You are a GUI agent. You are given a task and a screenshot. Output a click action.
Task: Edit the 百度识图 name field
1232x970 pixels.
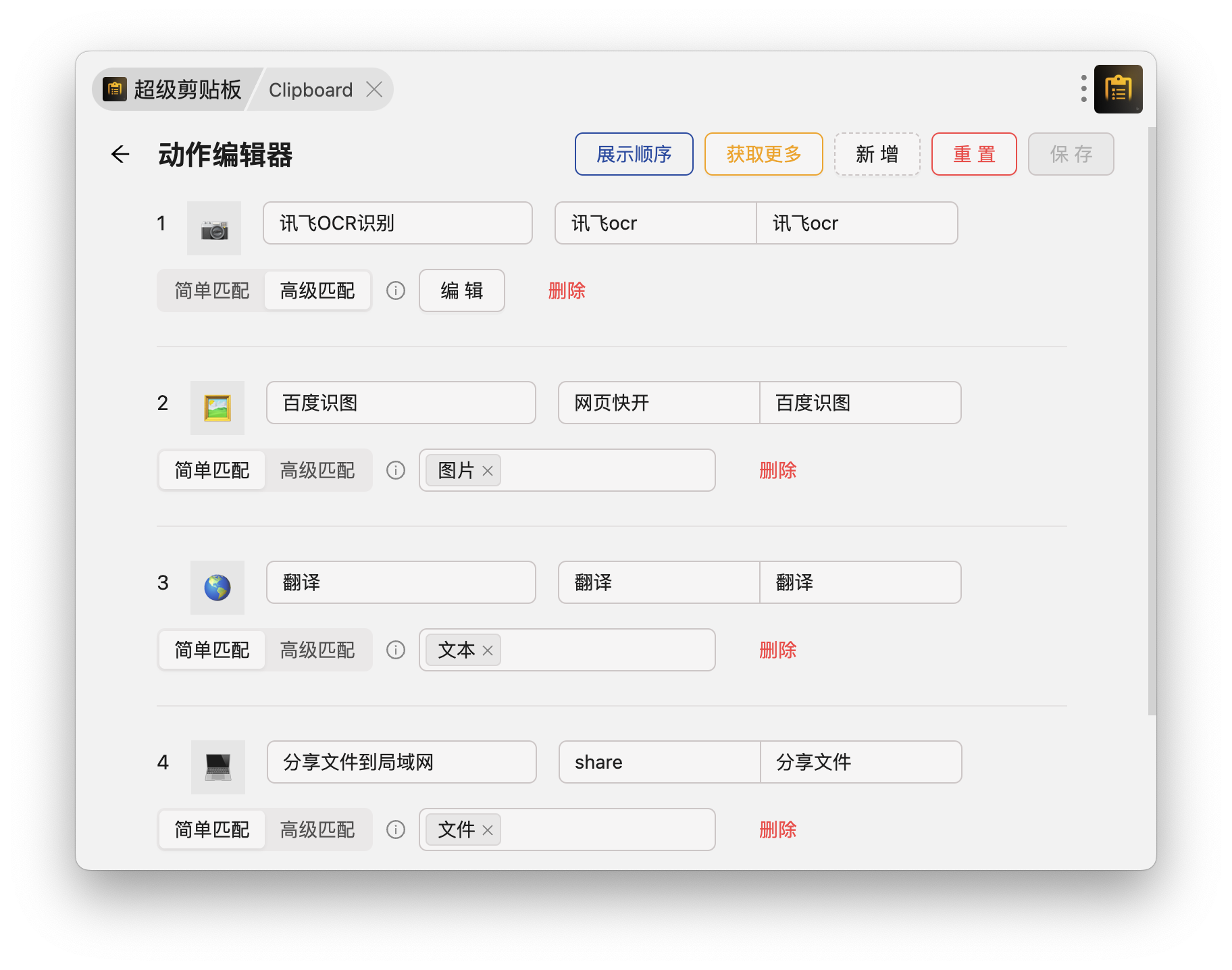point(401,403)
